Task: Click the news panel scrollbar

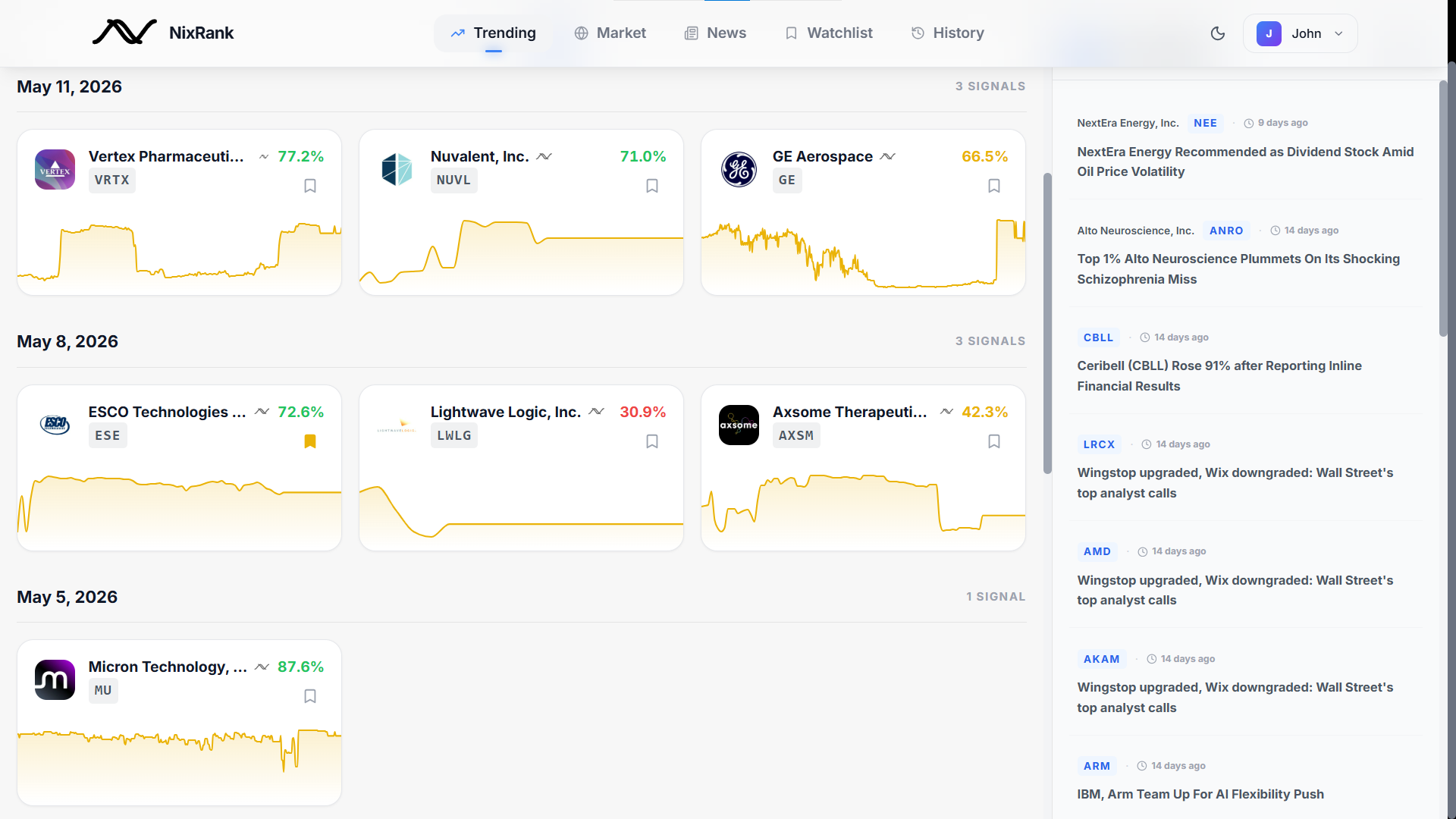Action: (1443, 209)
